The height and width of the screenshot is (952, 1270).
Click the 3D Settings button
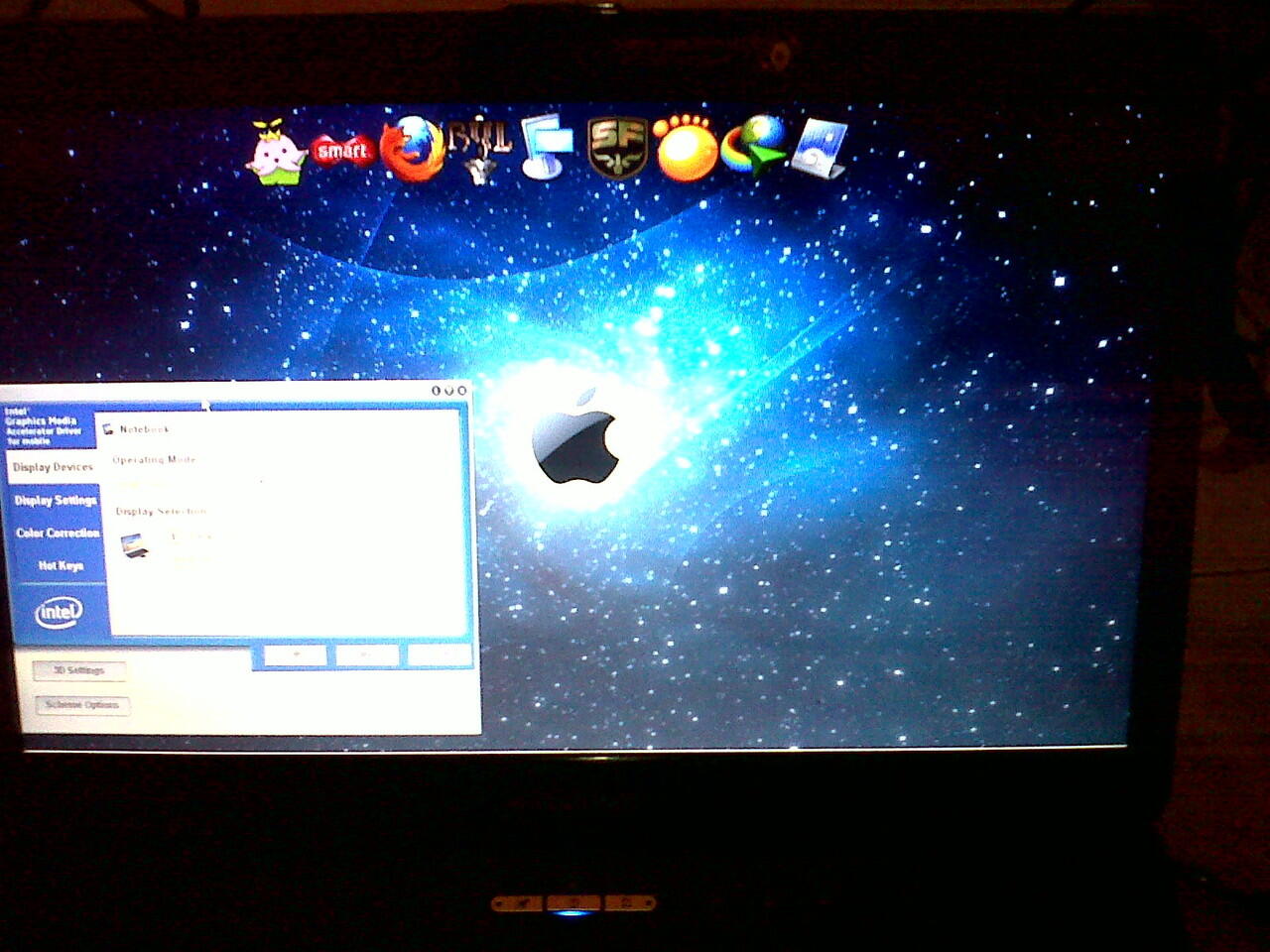click(78, 671)
